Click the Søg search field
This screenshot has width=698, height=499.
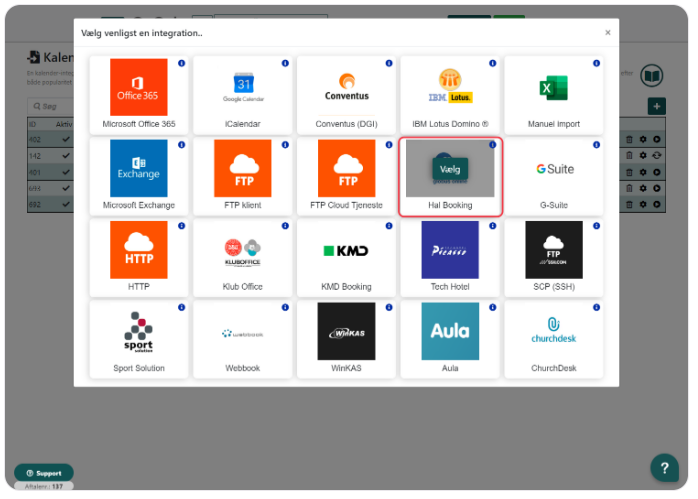click(x=51, y=106)
